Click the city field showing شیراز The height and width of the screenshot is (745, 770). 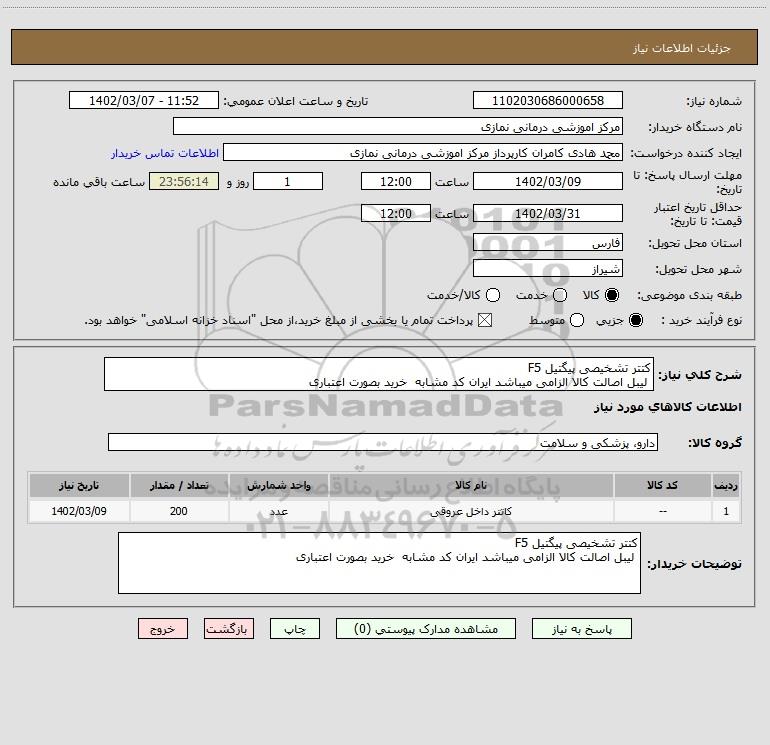click(x=548, y=268)
